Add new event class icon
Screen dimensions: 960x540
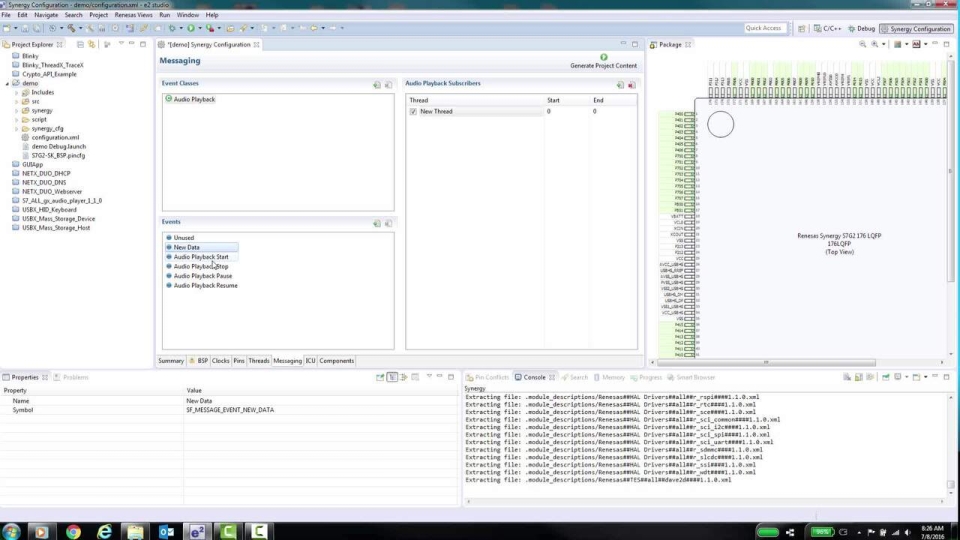377,85
